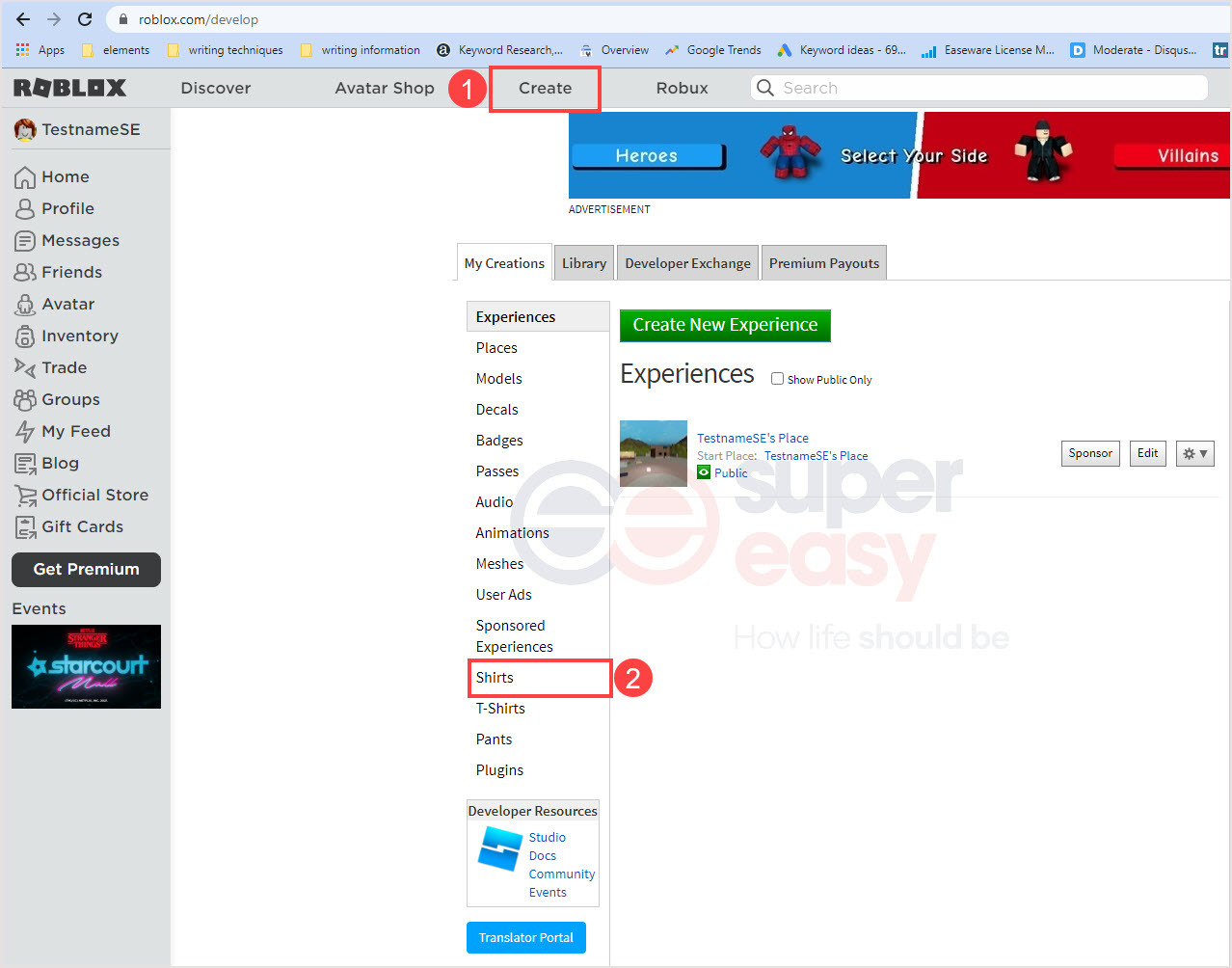This screenshot has width=1232, height=968.
Task: Open the Avatar Shop menu
Action: click(385, 88)
